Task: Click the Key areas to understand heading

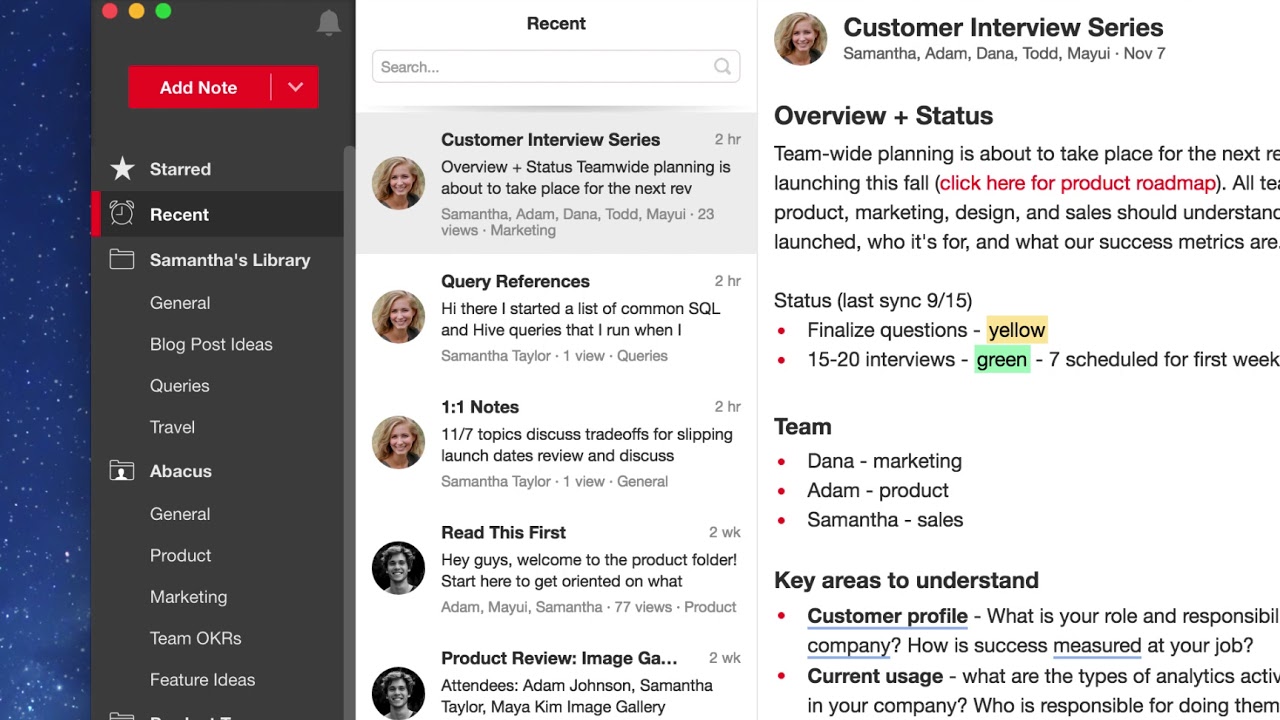Action: point(906,580)
